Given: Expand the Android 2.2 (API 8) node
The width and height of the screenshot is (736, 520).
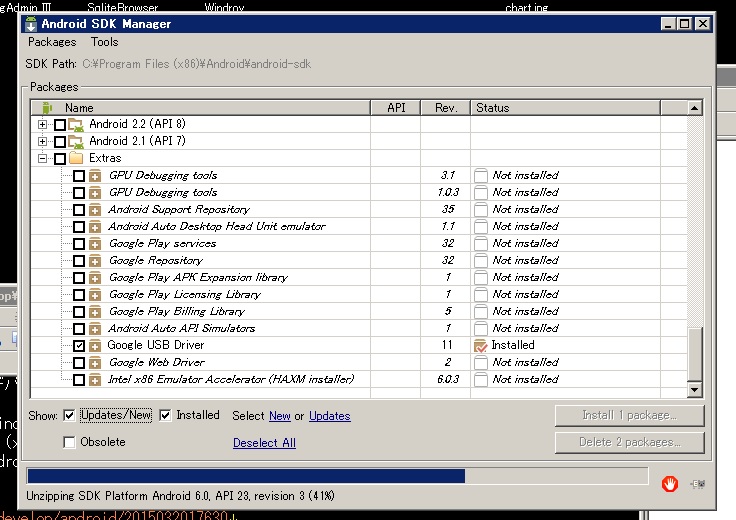Looking at the screenshot, I should (x=42, y=124).
